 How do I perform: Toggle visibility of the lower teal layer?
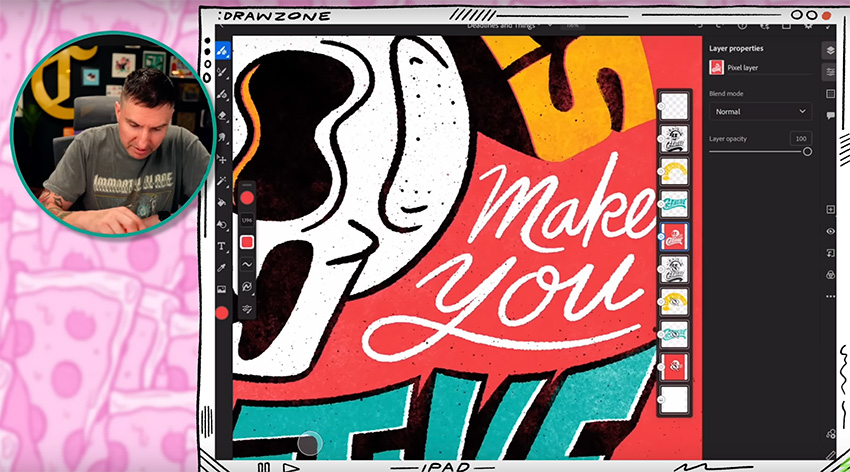661,335
